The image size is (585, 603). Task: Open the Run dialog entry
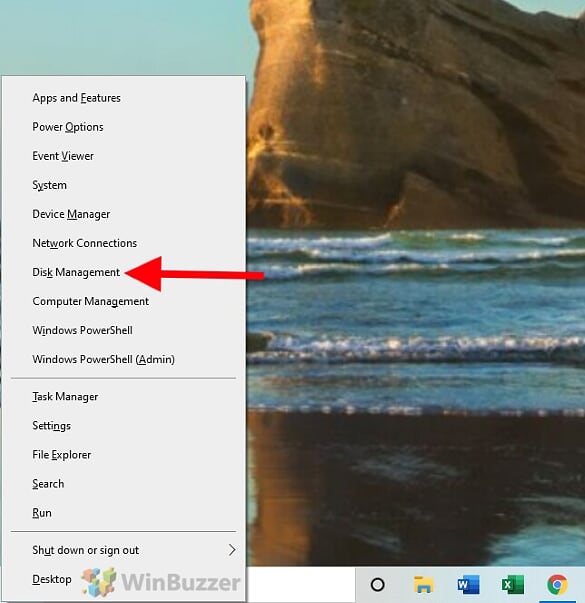coord(123,513)
